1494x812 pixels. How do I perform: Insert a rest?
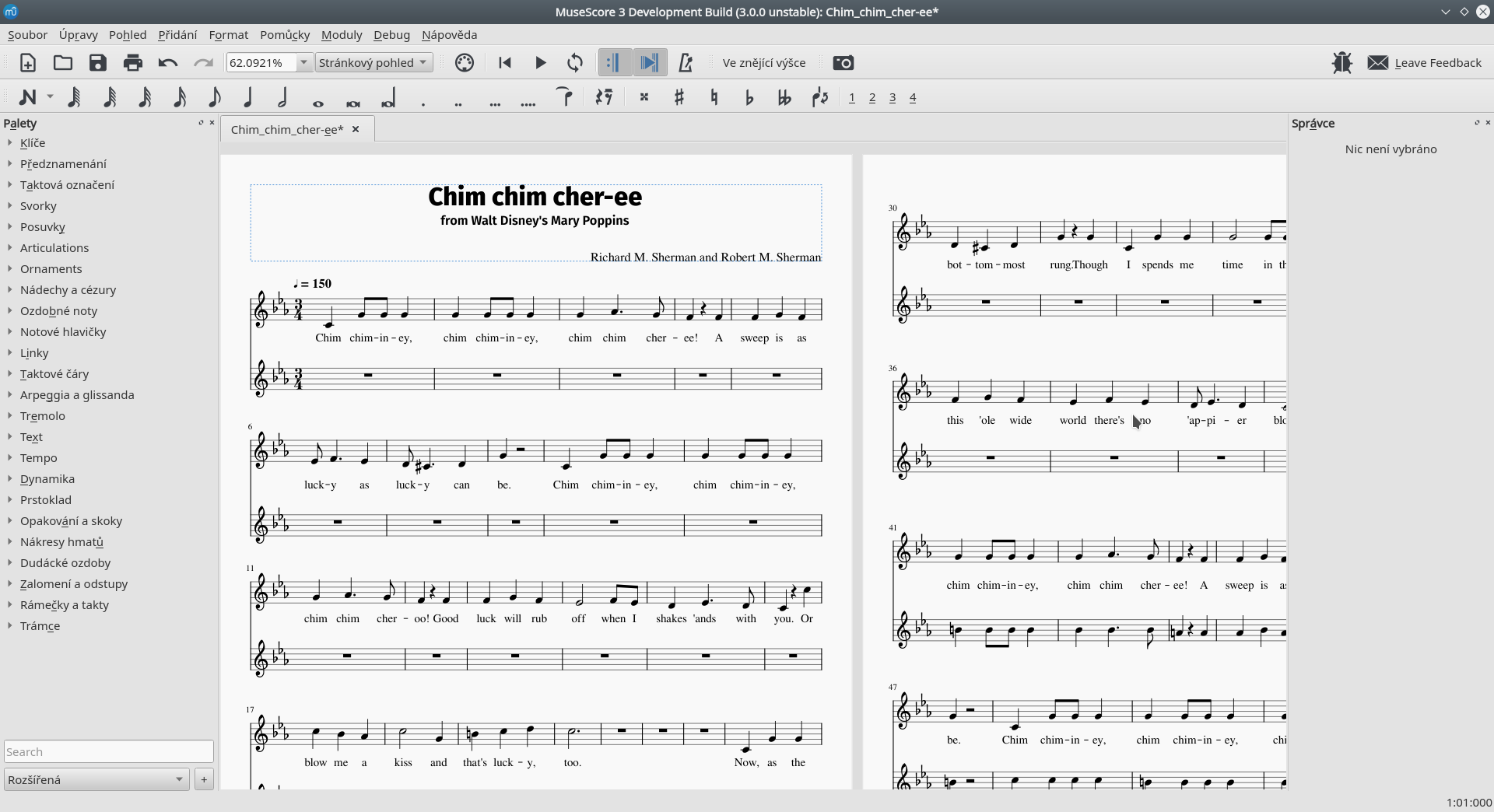point(604,97)
